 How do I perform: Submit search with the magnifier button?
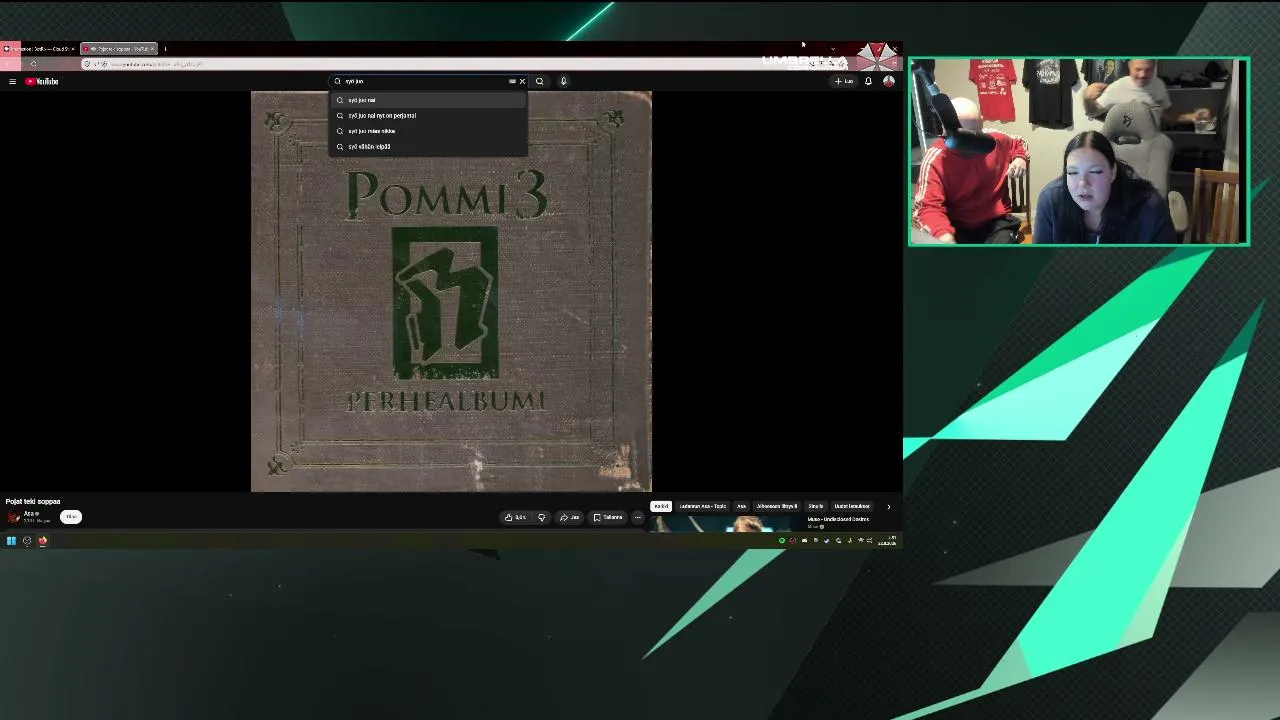(x=539, y=81)
